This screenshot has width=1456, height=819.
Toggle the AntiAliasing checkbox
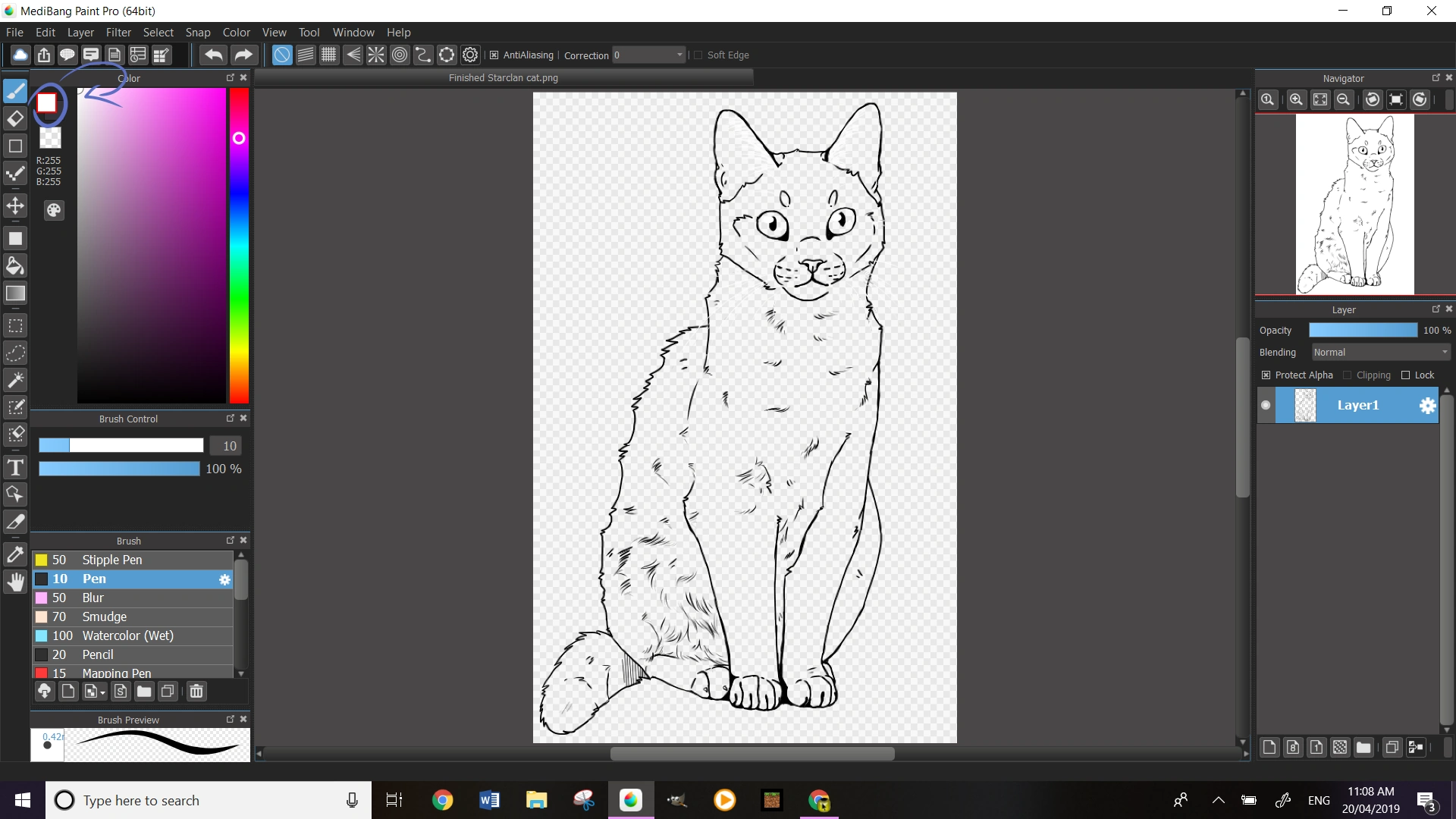494,55
